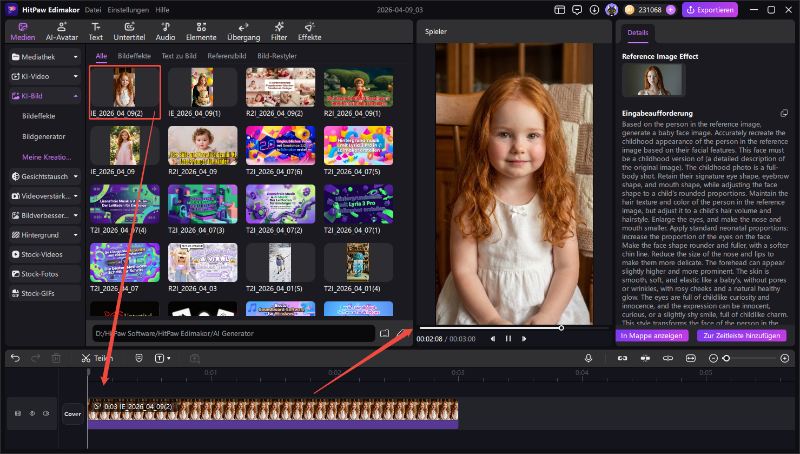Open the AI-Avatar tool
The width and height of the screenshot is (800, 454).
click(60, 29)
